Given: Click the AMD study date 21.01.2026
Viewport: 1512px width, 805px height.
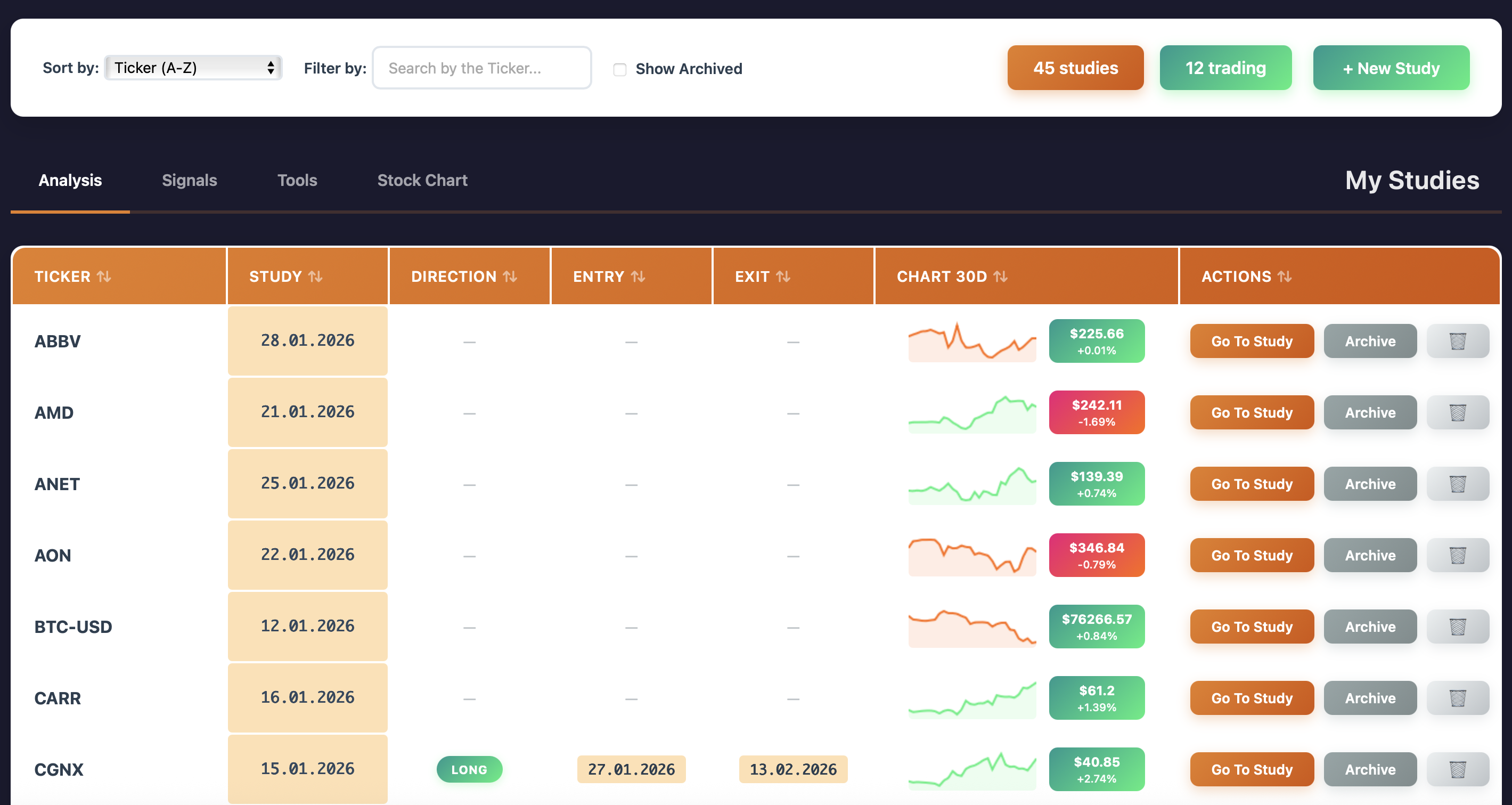Looking at the screenshot, I should pos(307,412).
